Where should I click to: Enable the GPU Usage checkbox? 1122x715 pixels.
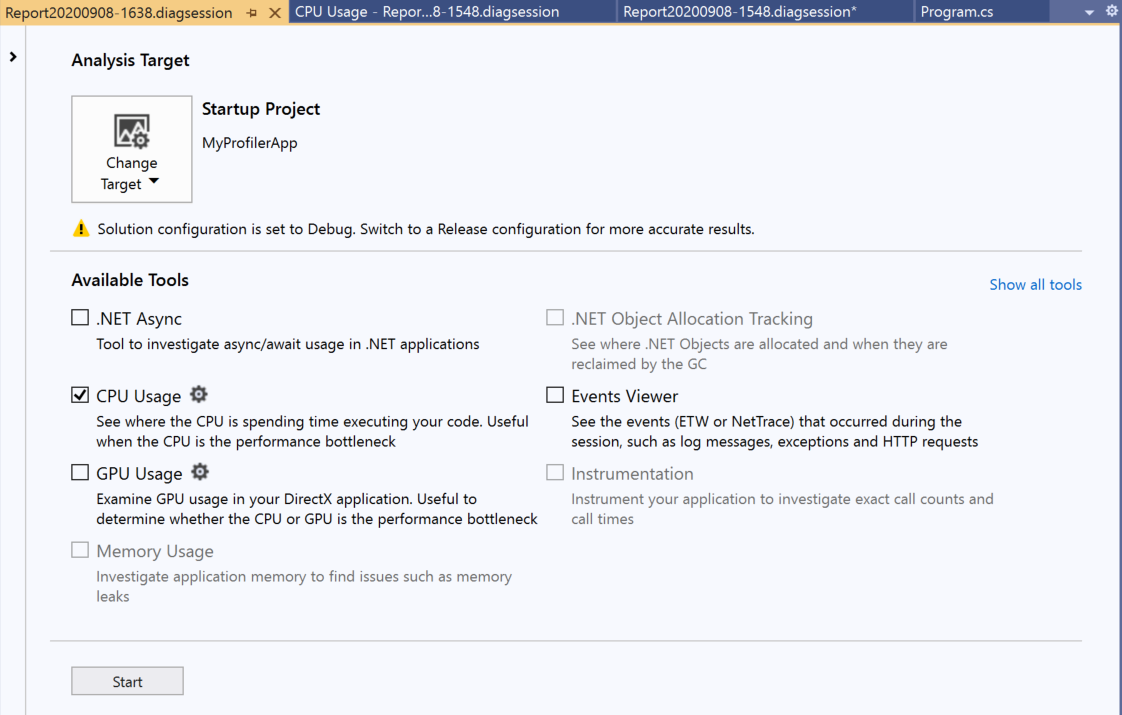click(x=80, y=472)
